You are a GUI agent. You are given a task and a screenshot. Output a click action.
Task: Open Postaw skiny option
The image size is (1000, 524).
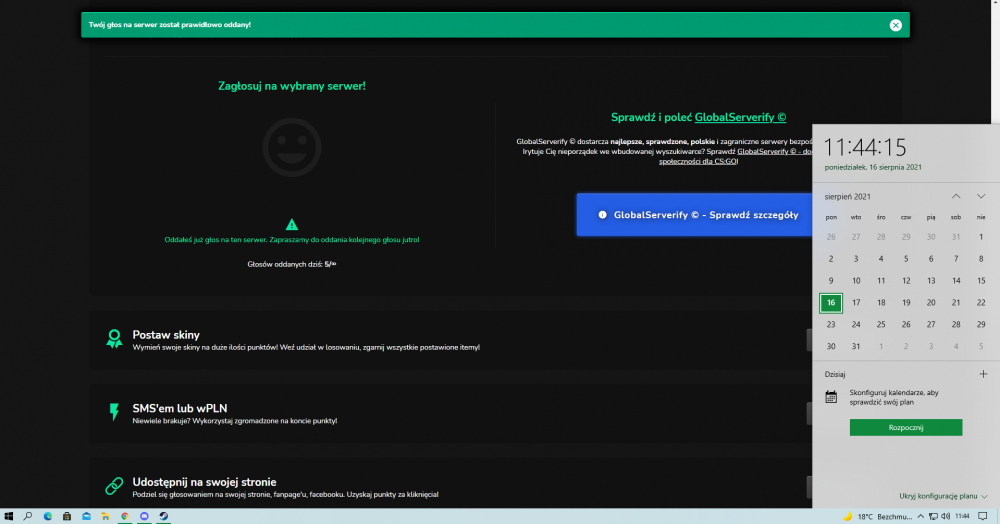click(x=166, y=335)
